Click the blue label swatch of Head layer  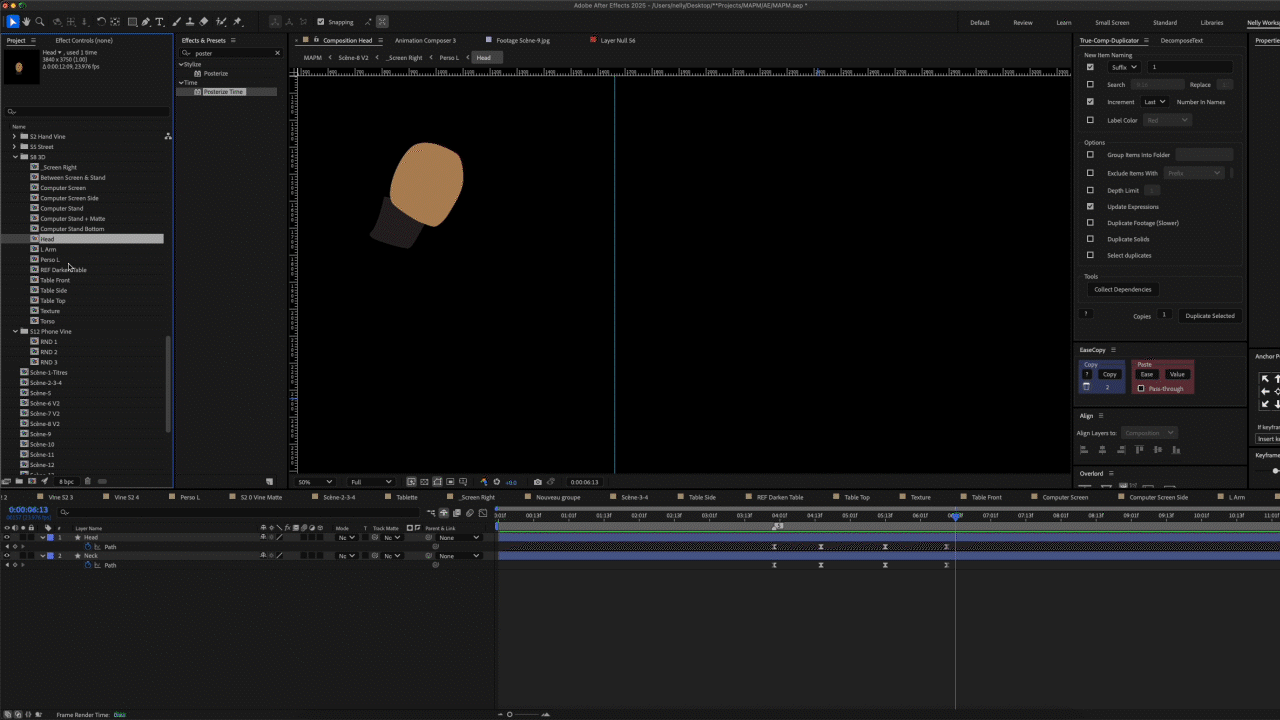(x=51, y=538)
